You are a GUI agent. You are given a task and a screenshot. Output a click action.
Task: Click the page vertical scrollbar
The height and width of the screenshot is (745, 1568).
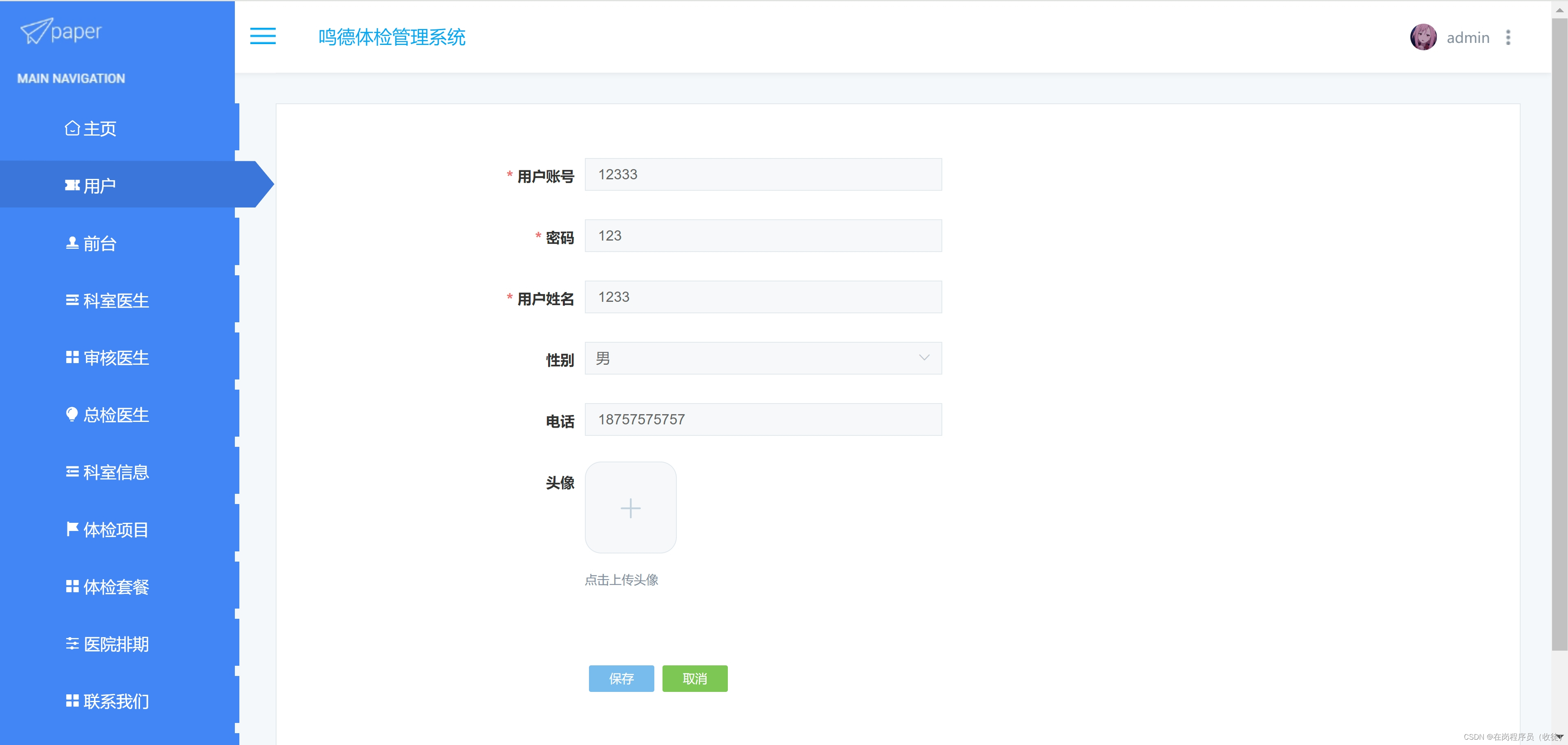click(1559, 335)
